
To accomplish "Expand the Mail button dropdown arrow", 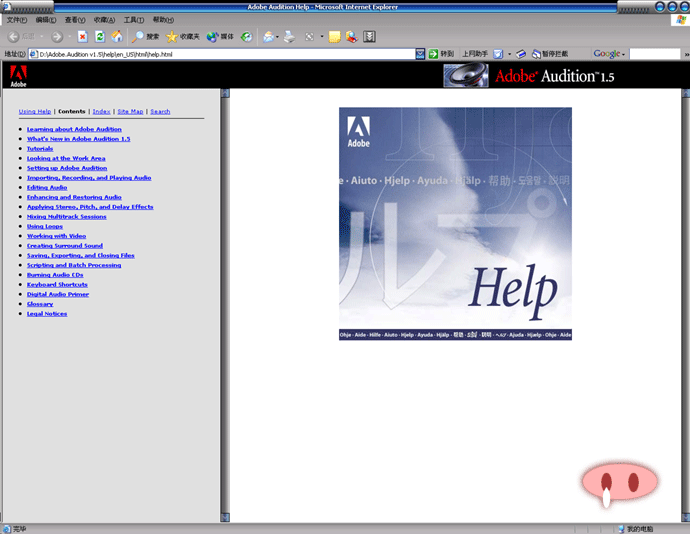I will pyautogui.click(x=277, y=37).
